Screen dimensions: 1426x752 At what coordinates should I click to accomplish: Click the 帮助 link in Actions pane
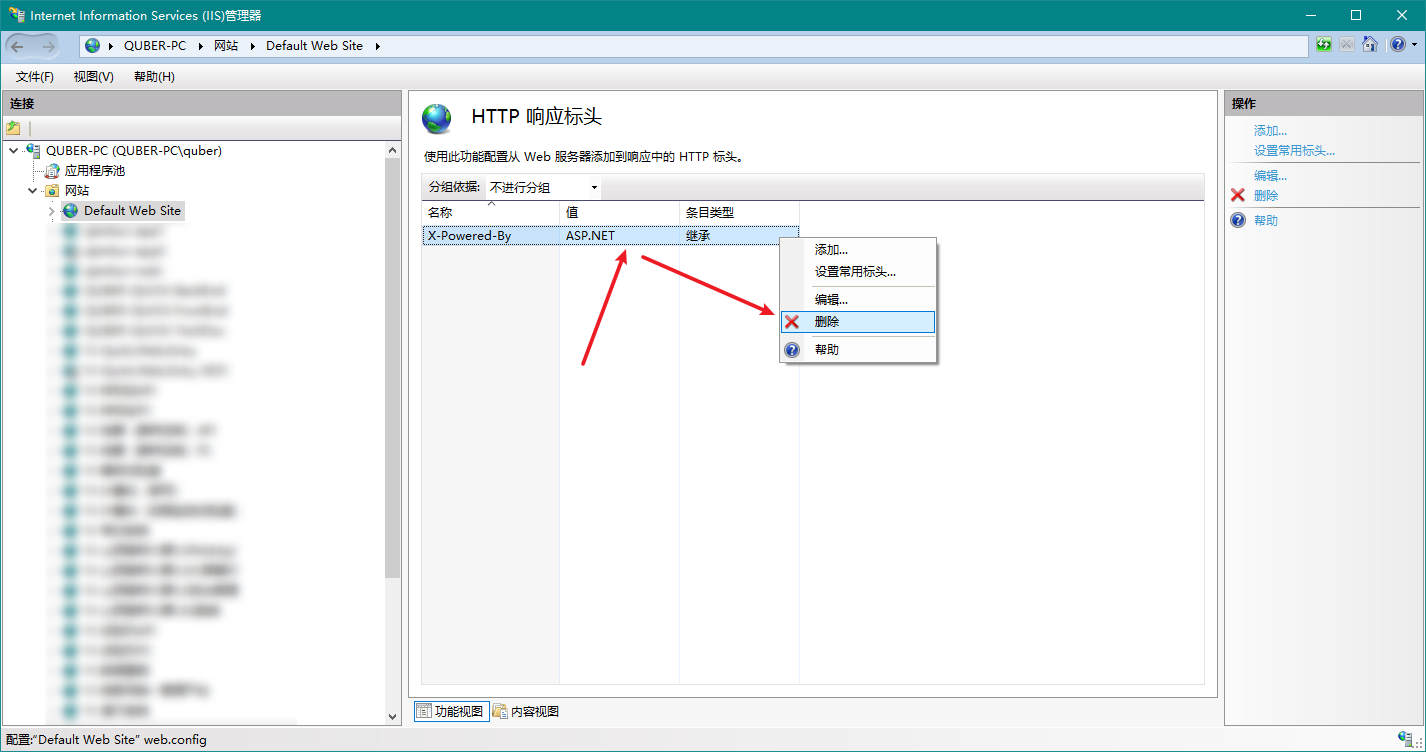[x=1265, y=221]
